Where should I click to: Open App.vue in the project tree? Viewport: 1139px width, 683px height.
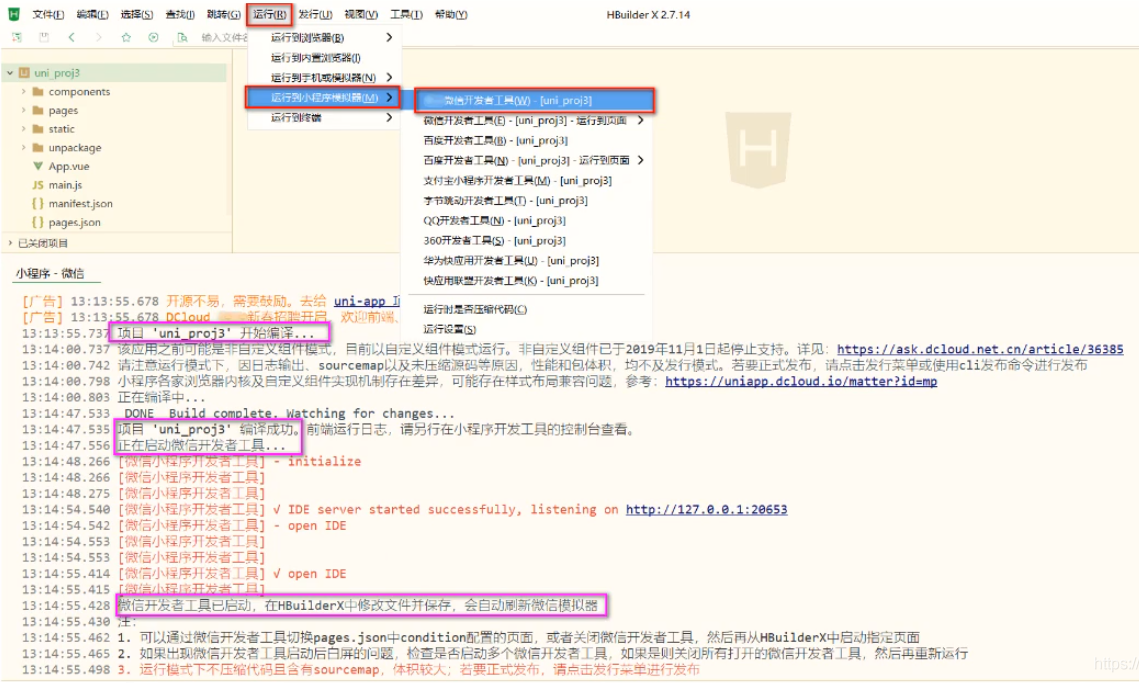tap(69, 166)
